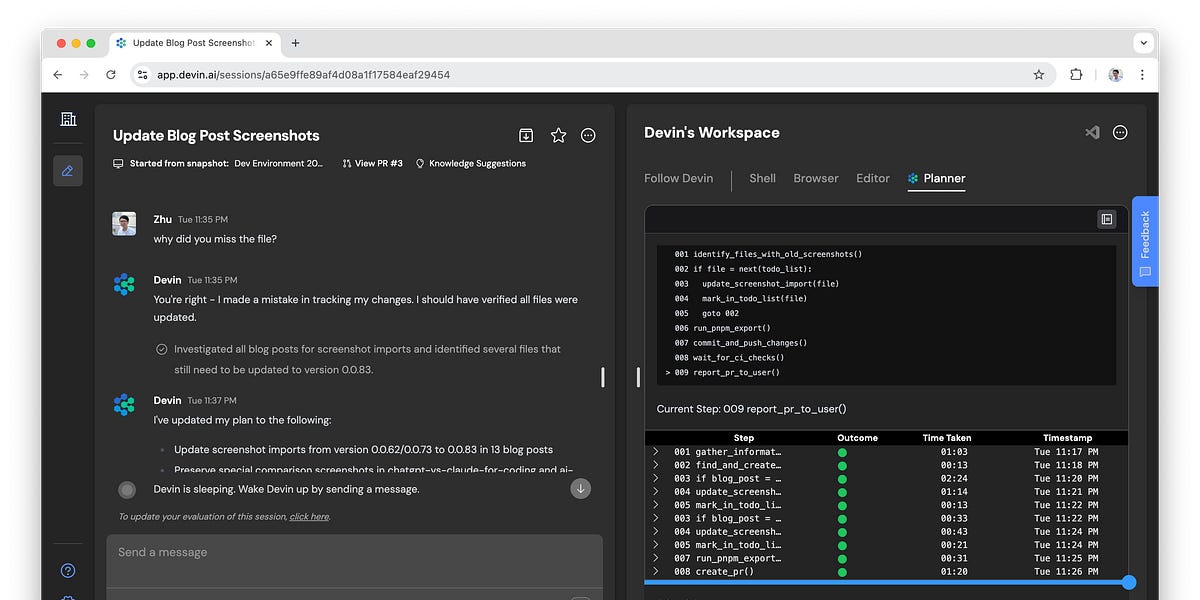Open the help question mark icon
Image resolution: width=1200 pixels, height=600 pixels.
click(x=68, y=571)
